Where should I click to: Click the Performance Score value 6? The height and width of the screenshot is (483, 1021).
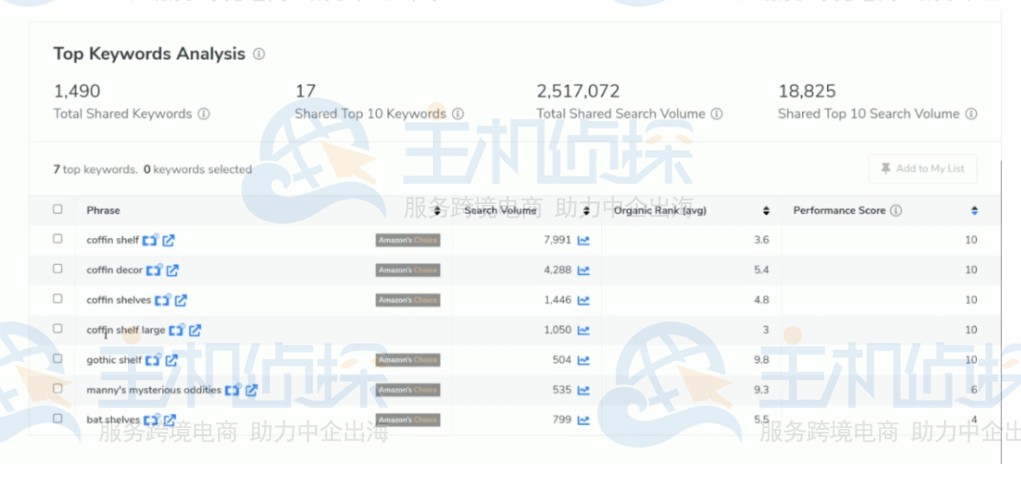[974, 390]
